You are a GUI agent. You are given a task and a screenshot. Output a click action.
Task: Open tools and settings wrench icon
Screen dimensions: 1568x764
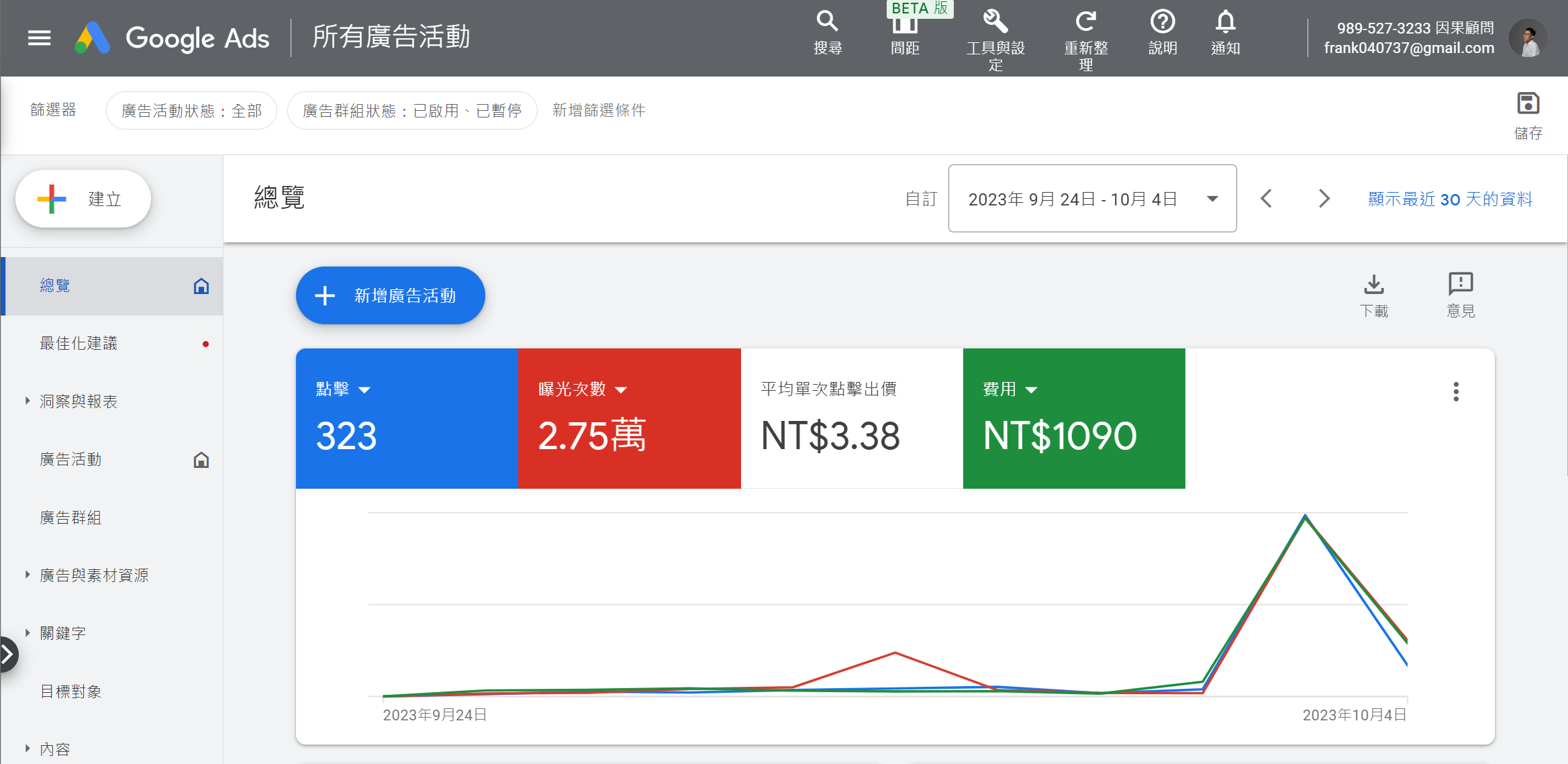995,22
